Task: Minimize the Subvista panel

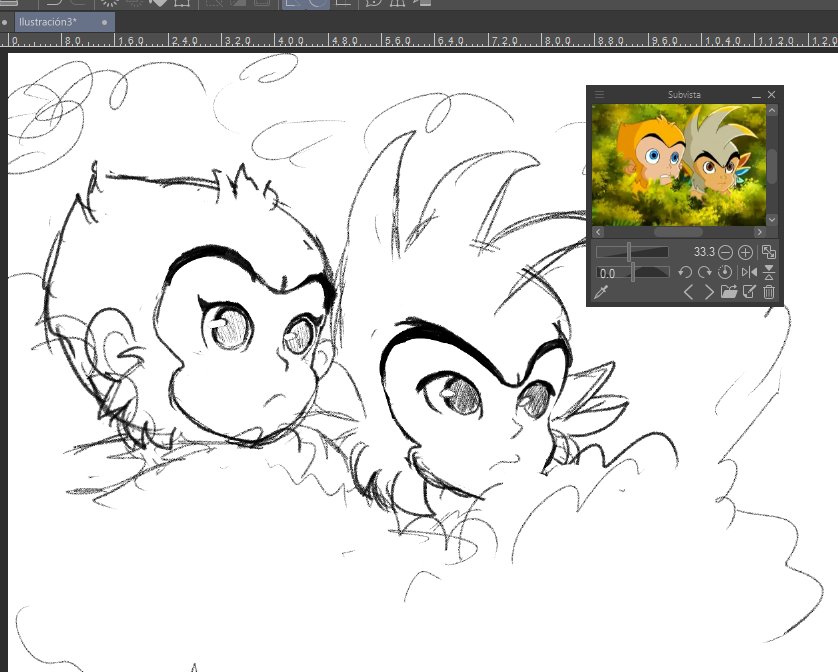Action: [x=756, y=95]
